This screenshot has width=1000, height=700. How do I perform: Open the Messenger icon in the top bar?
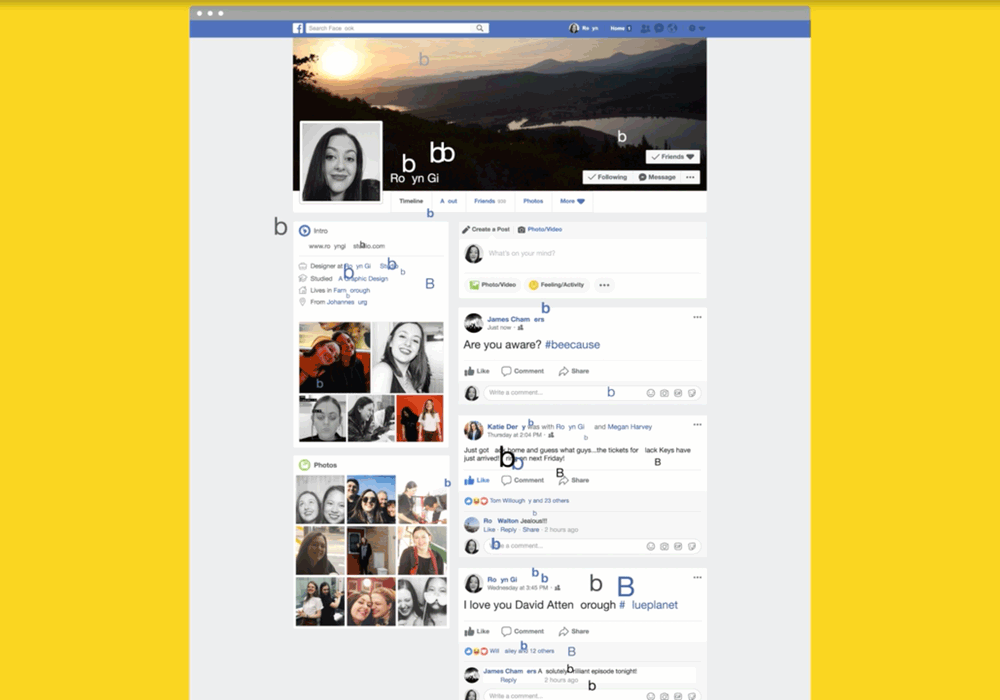point(658,28)
